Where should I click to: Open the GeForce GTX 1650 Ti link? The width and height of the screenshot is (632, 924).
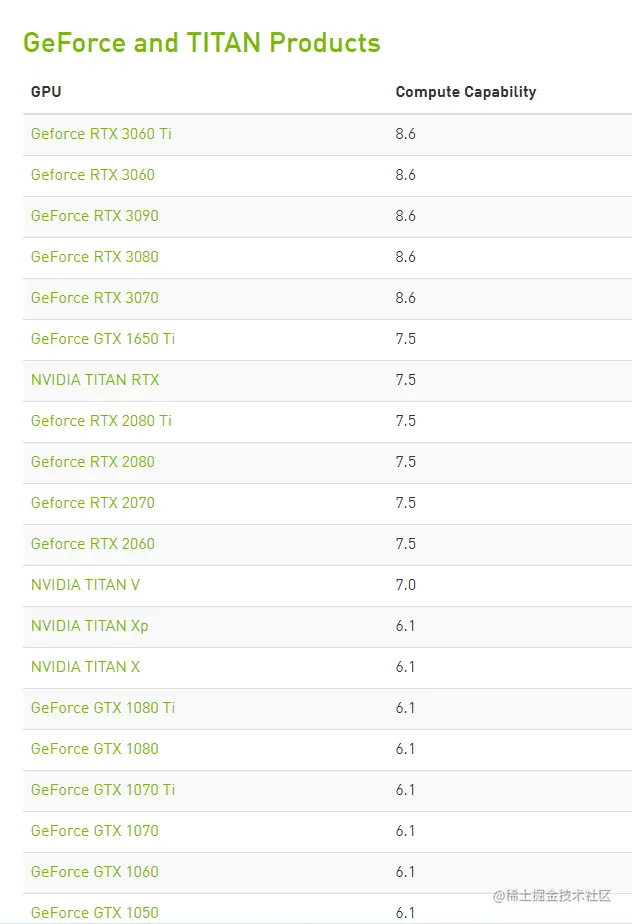[x=103, y=339]
